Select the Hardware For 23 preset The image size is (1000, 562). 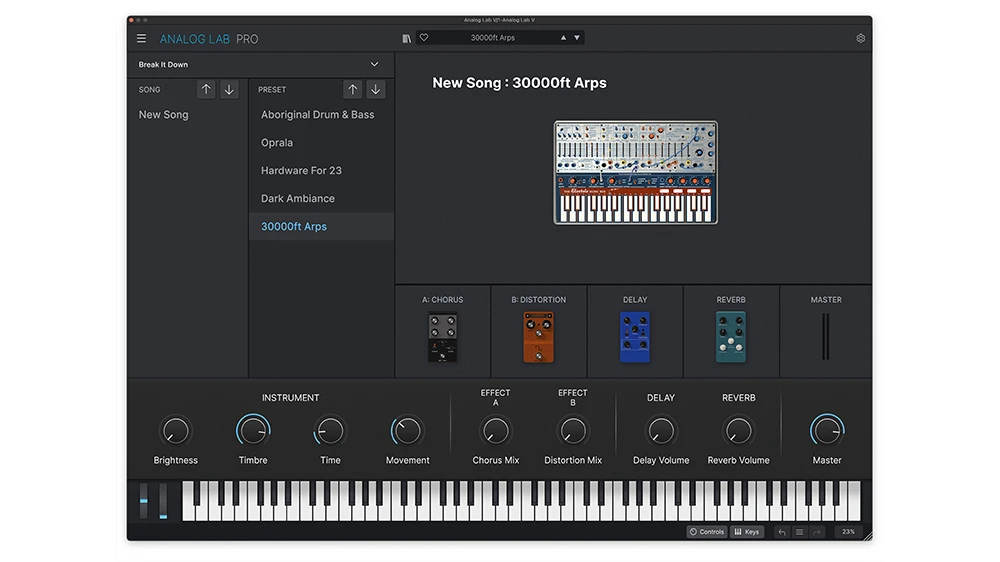click(301, 171)
